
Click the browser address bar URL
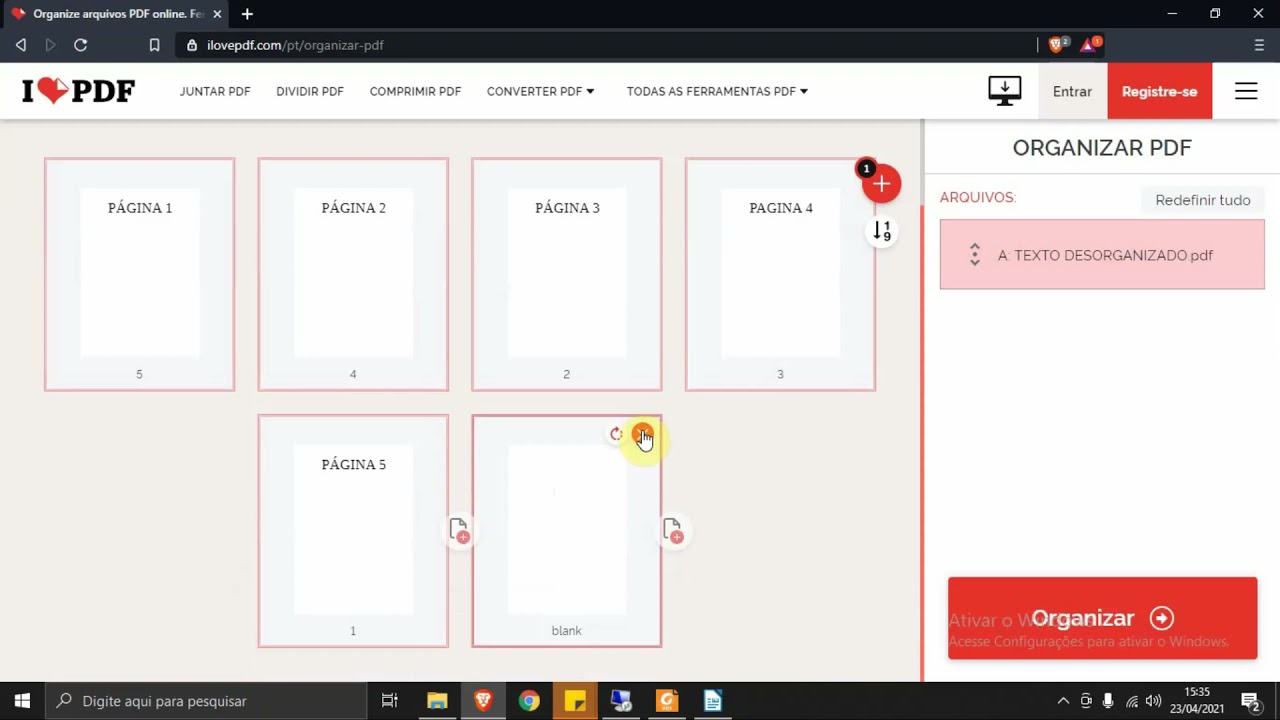(295, 45)
